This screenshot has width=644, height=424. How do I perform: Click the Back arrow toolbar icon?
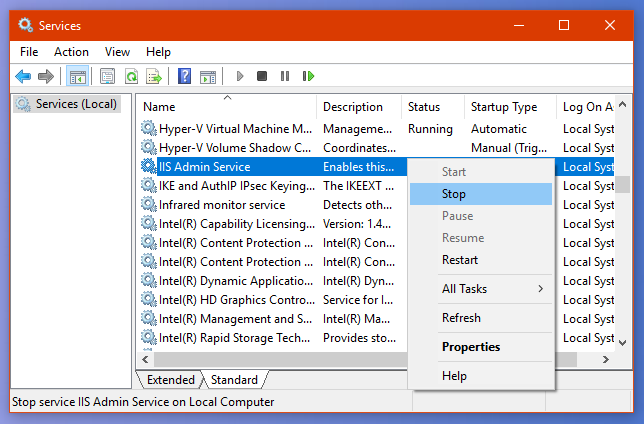tap(23, 76)
